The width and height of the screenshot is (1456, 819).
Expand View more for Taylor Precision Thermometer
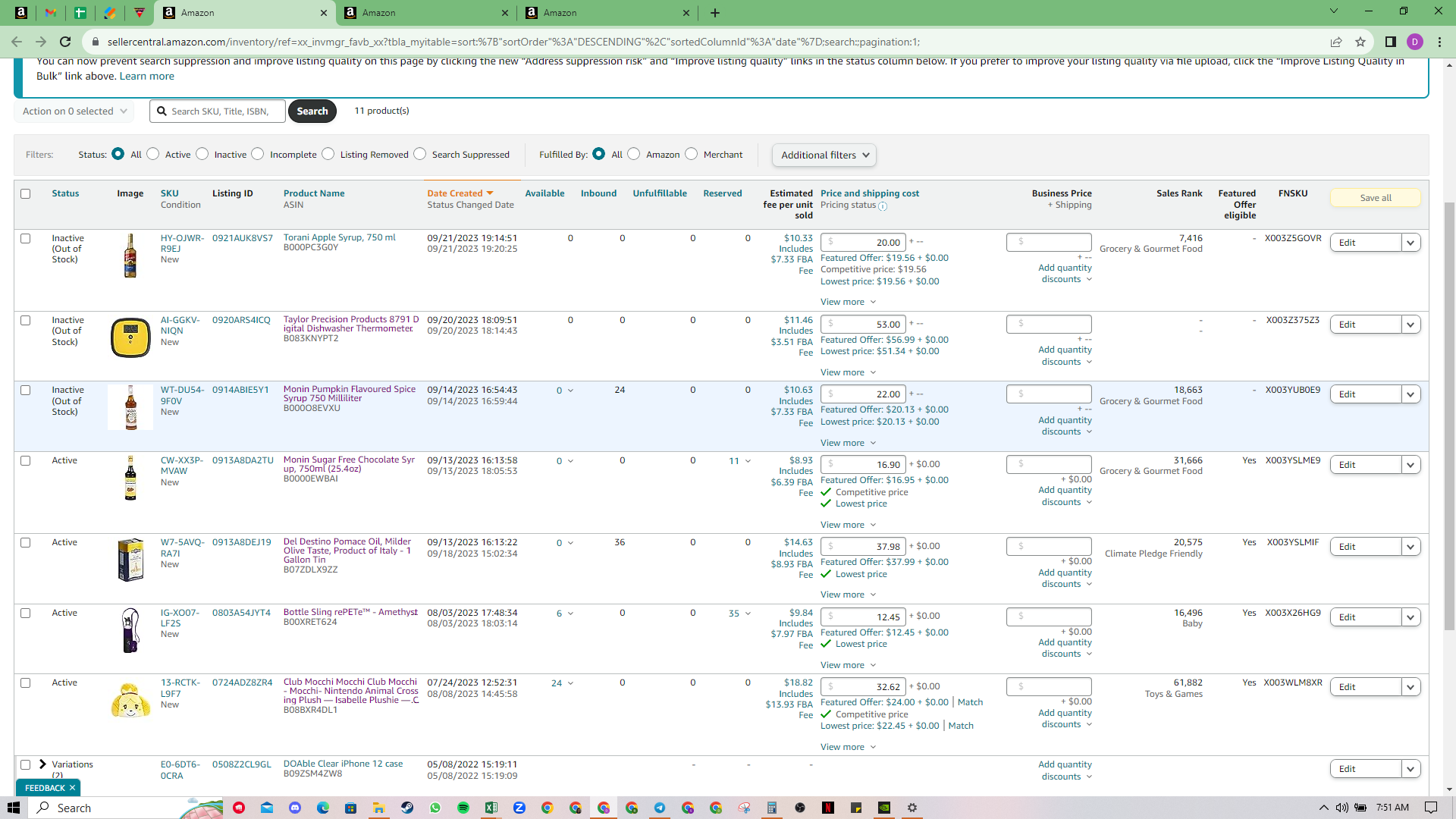click(x=848, y=372)
